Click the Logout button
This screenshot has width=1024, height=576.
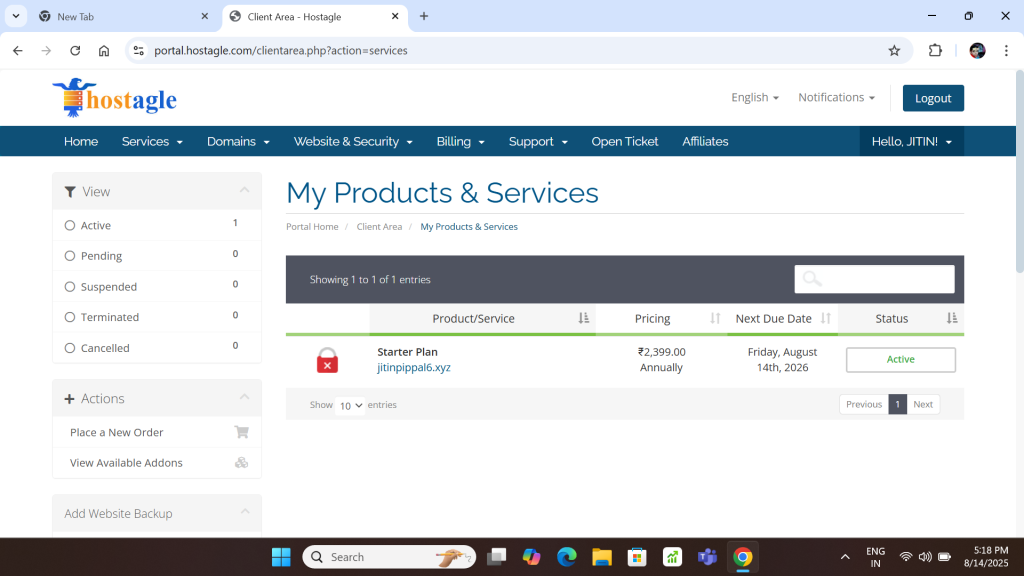[x=932, y=98]
